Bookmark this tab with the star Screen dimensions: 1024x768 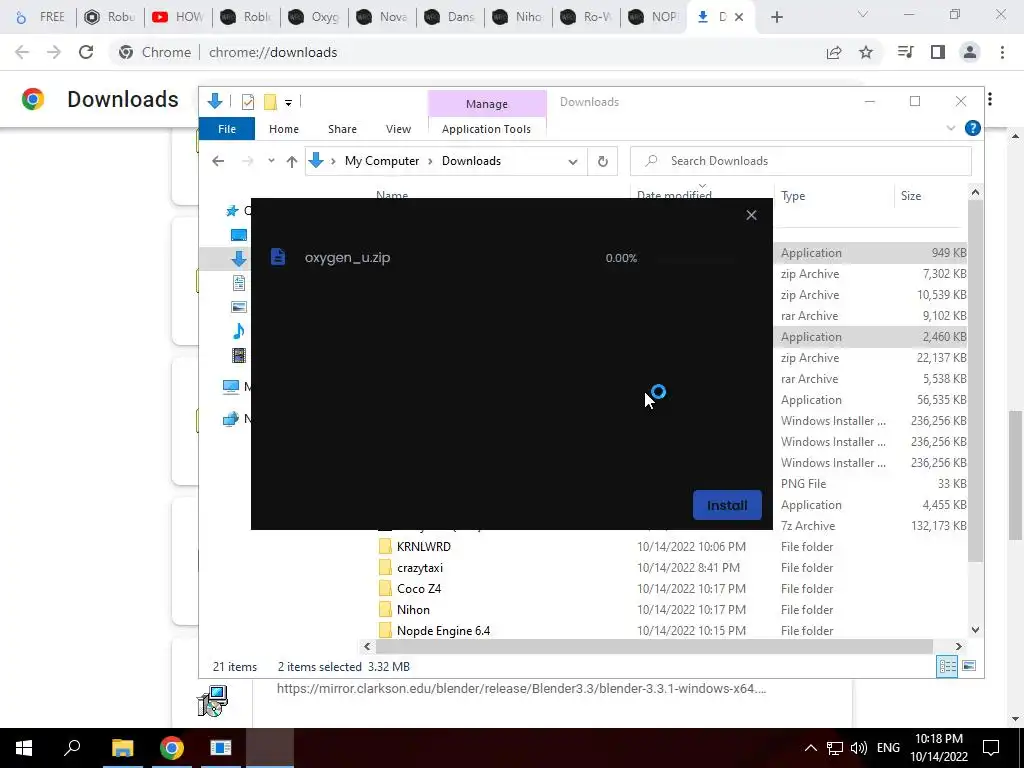coord(866,52)
